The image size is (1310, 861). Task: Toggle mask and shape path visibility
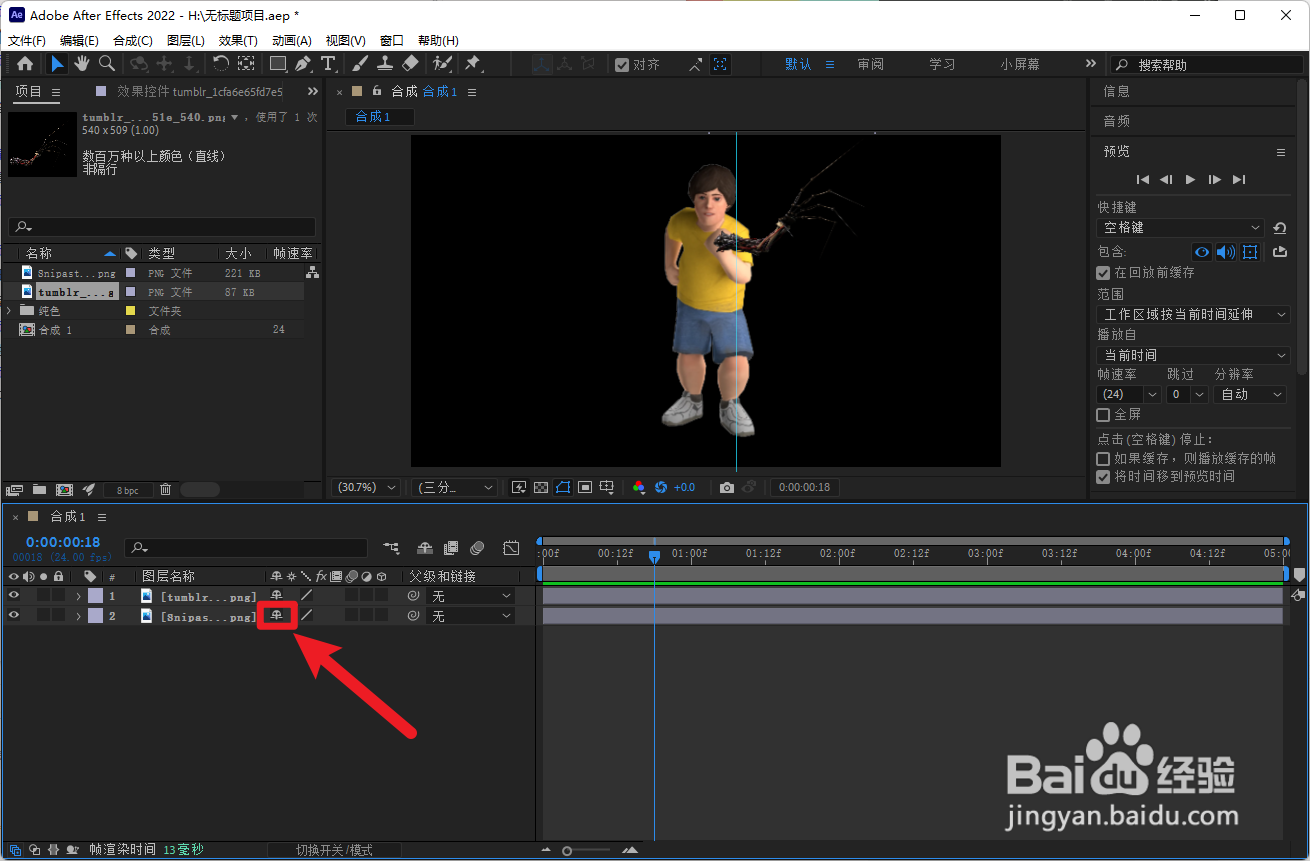pyautogui.click(x=563, y=488)
